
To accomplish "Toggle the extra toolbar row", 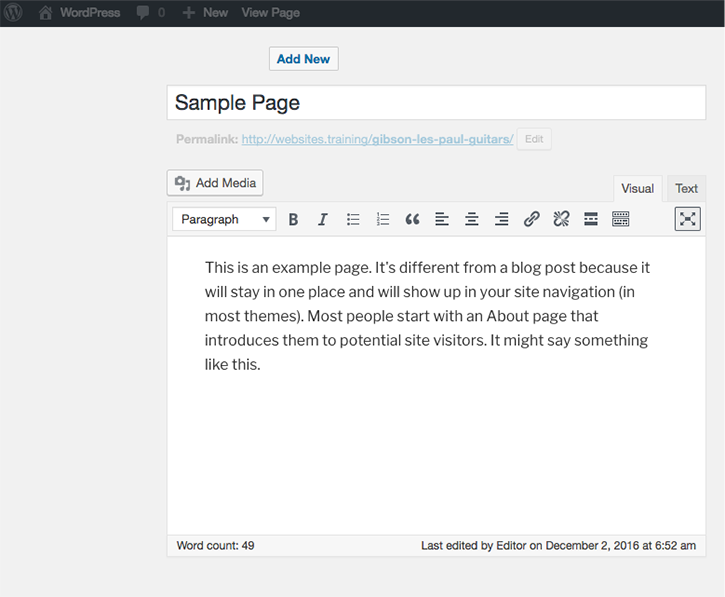I will pos(620,220).
